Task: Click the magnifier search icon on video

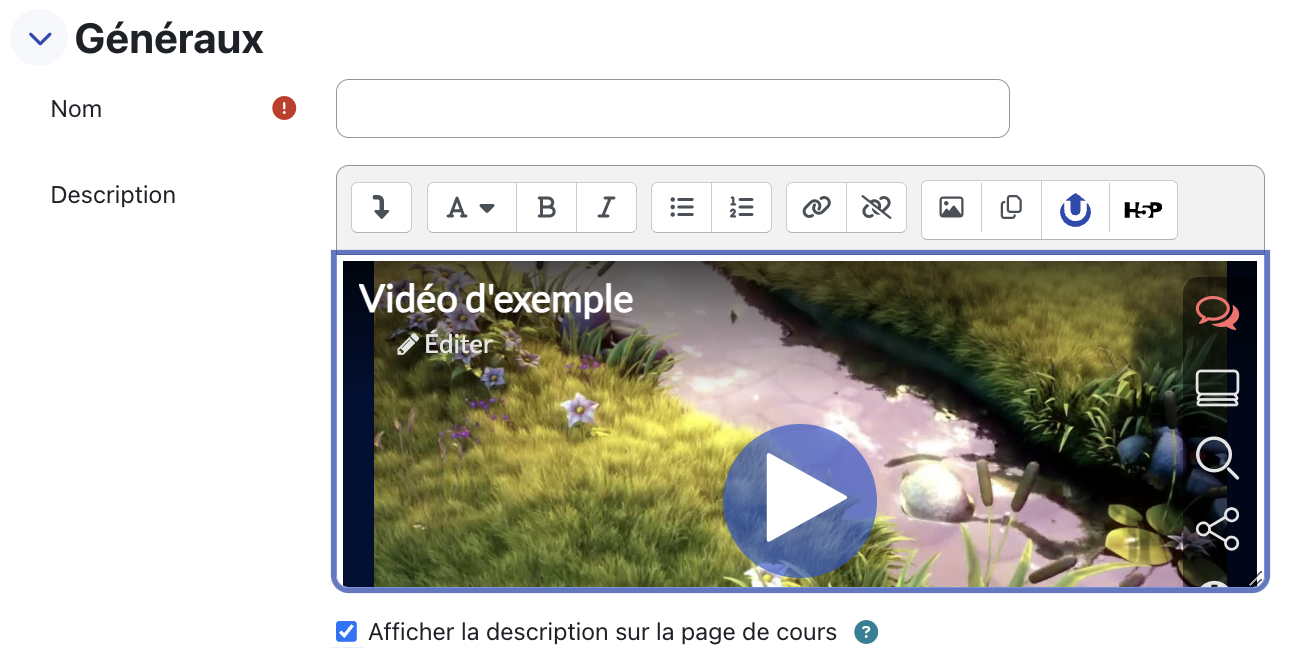Action: 1217,458
